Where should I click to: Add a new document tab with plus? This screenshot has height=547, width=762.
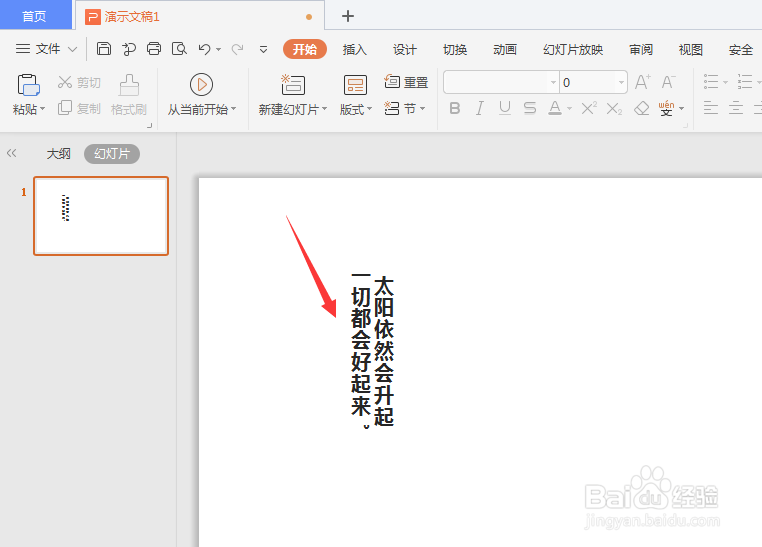pos(348,16)
